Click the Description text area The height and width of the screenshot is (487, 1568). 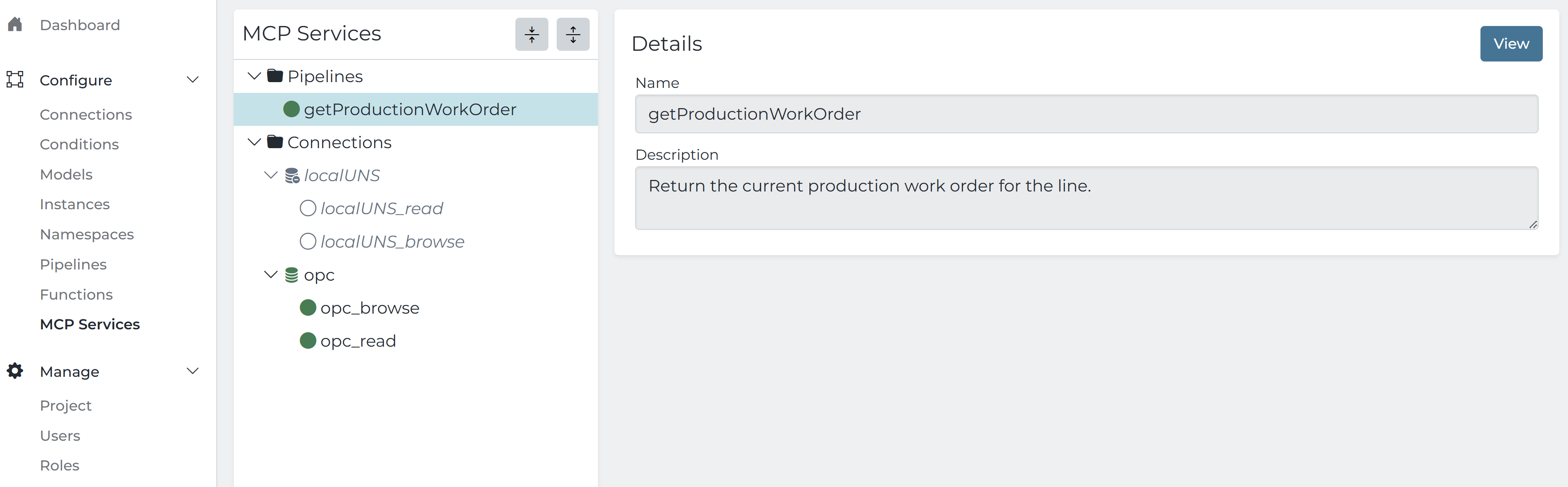[1086, 198]
